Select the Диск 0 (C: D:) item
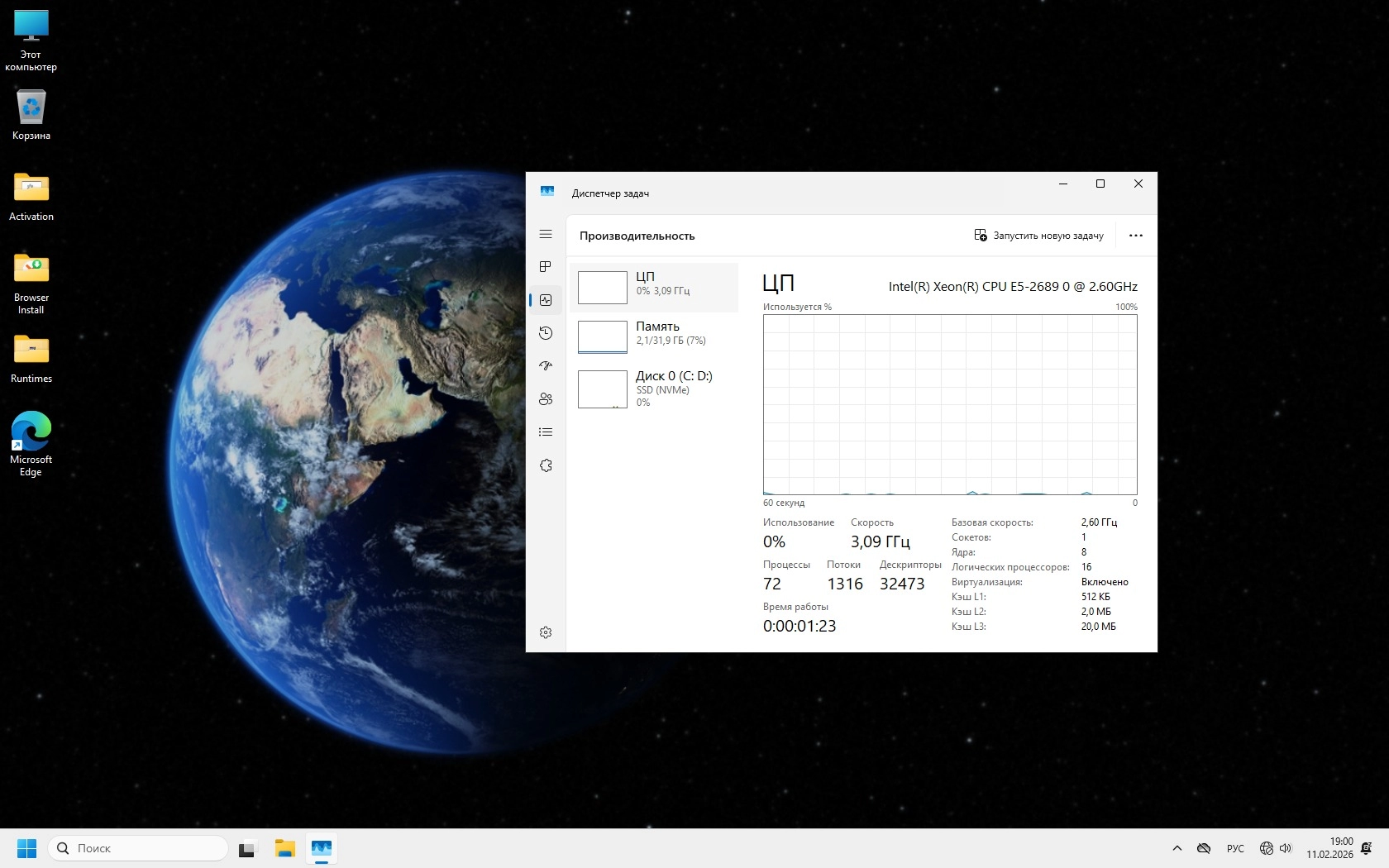The image size is (1389, 868). point(654,389)
